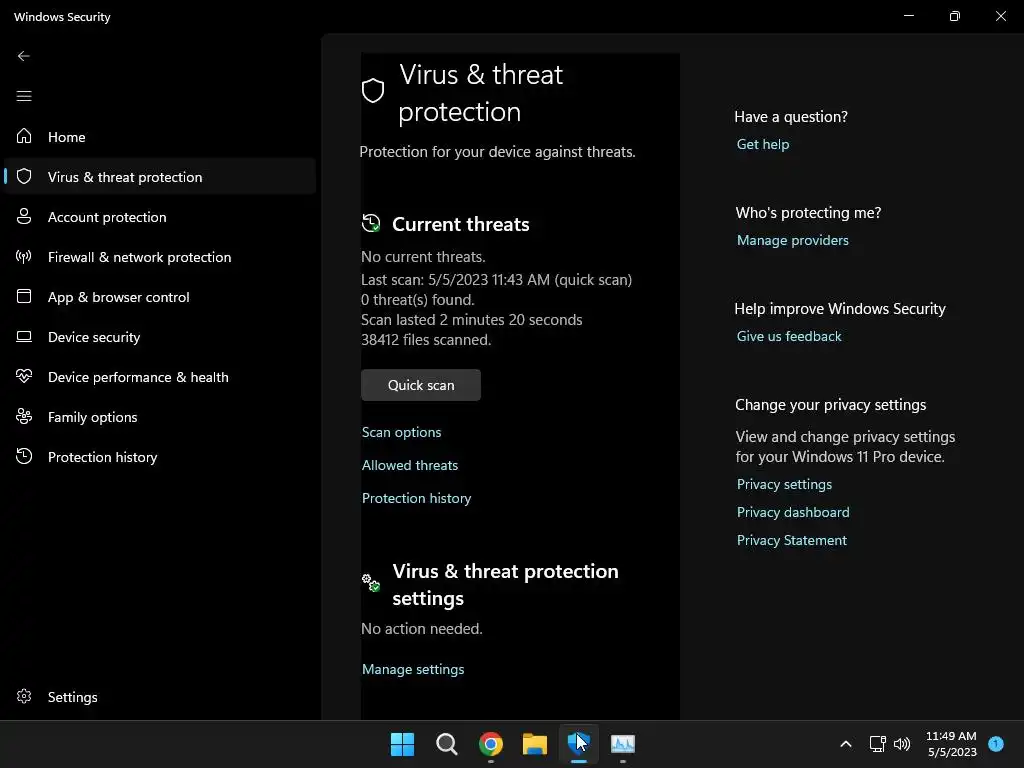
Task: Click the taskbar clock and date
Action: pyautogui.click(x=952, y=744)
